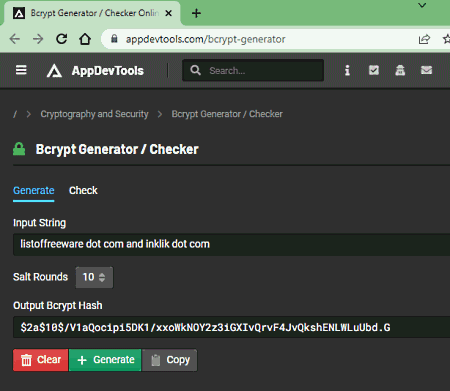Open the browser home page

point(85,39)
